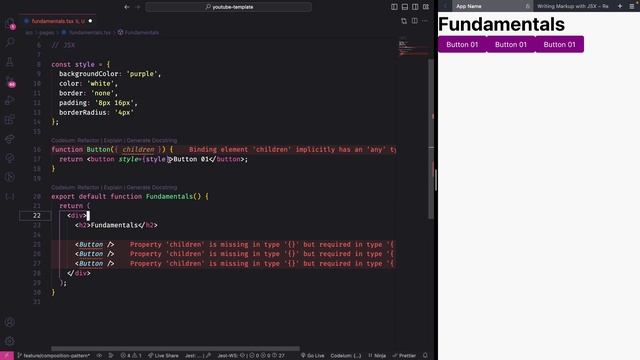This screenshot has width=640, height=360.
Task: Open the Codeium braces view in the activity bar
Action: point(10,197)
